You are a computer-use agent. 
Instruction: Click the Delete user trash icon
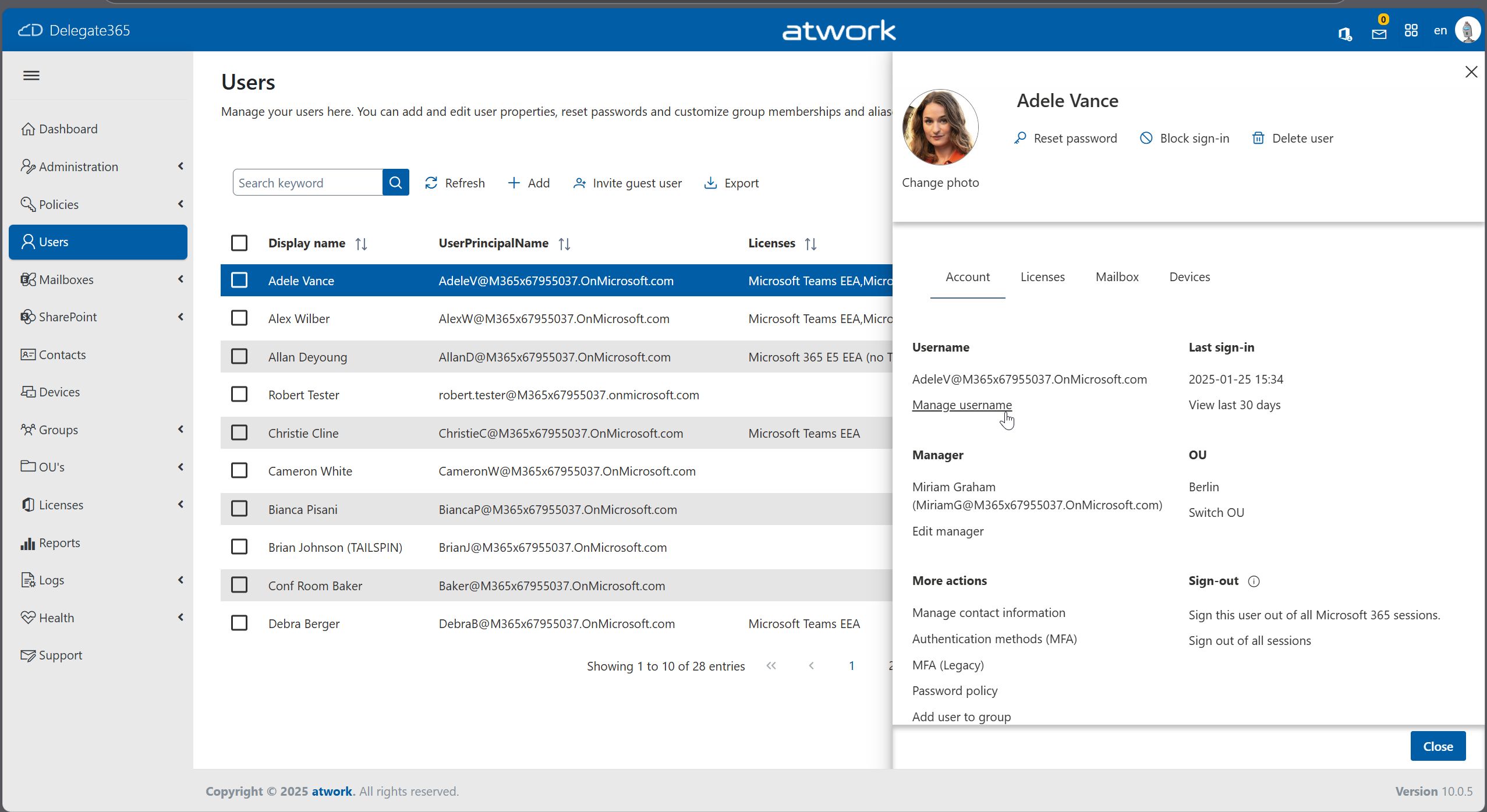pyautogui.click(x=1258, y=138)
